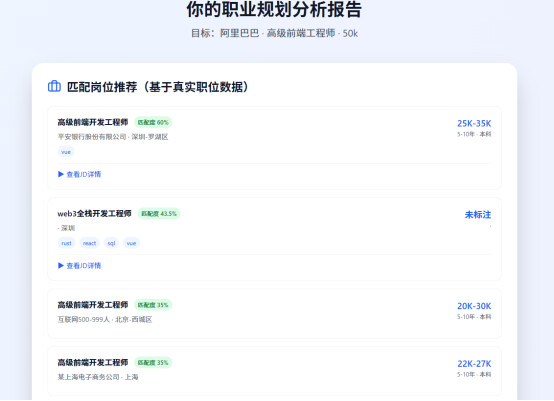This screenshot has height=401, width=554.
Task: Click the triangle arrow in web3 job card
Action: coord(61,265)
